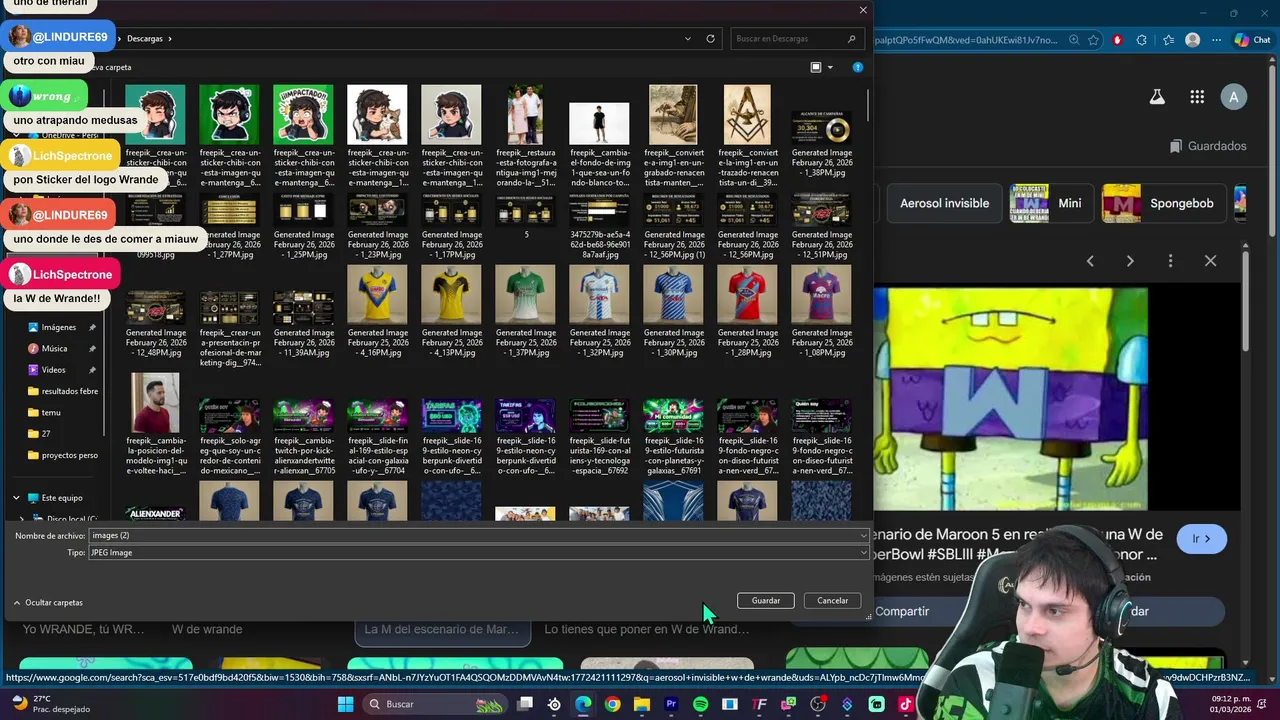Open the red ad-blocker extension icon
Screen dimensions: 1280x720
1117,40
